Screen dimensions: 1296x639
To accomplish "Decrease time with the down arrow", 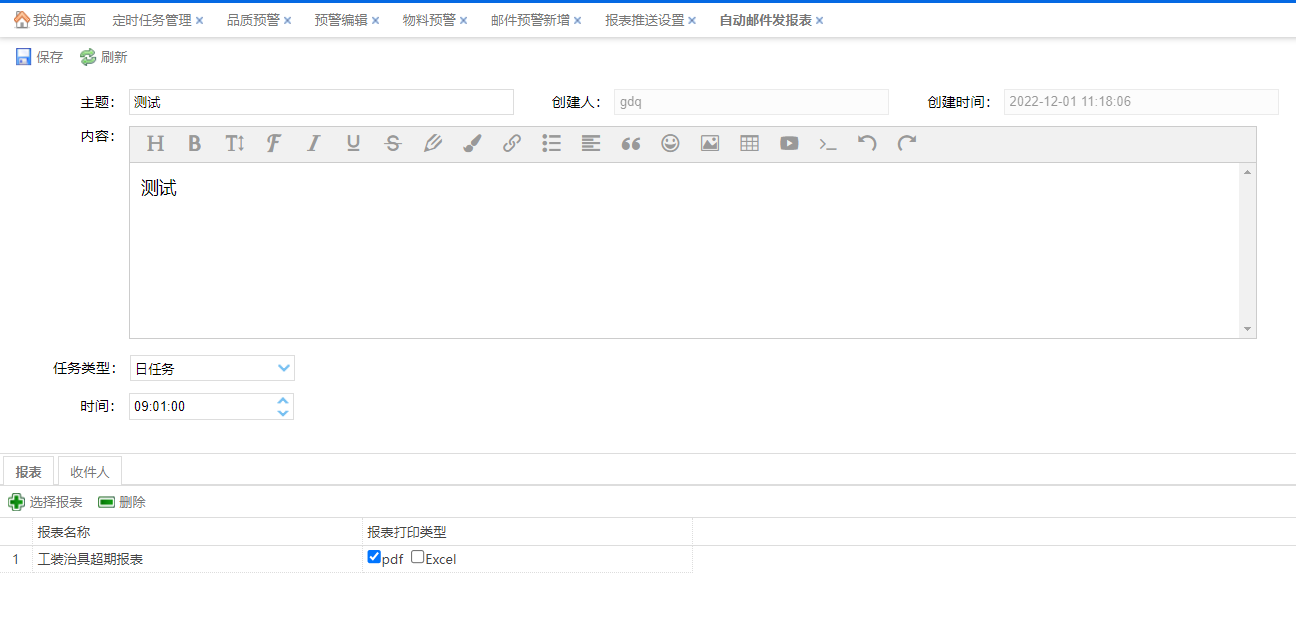I will 283,412.
